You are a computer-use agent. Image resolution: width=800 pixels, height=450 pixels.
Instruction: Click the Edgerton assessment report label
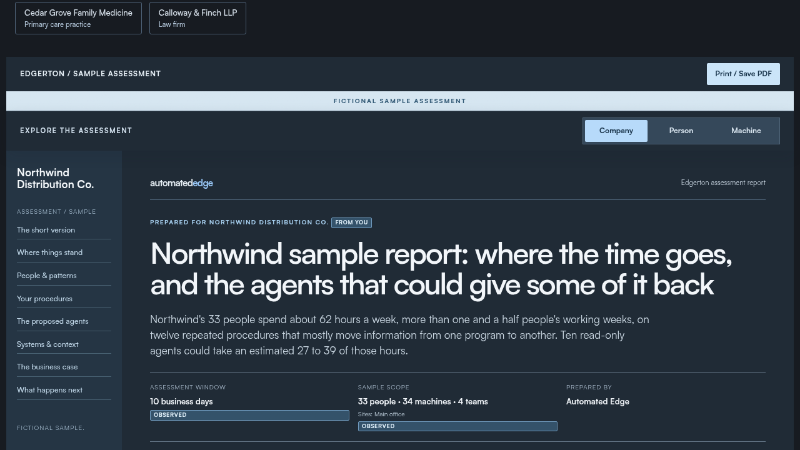tap(723, 183)
